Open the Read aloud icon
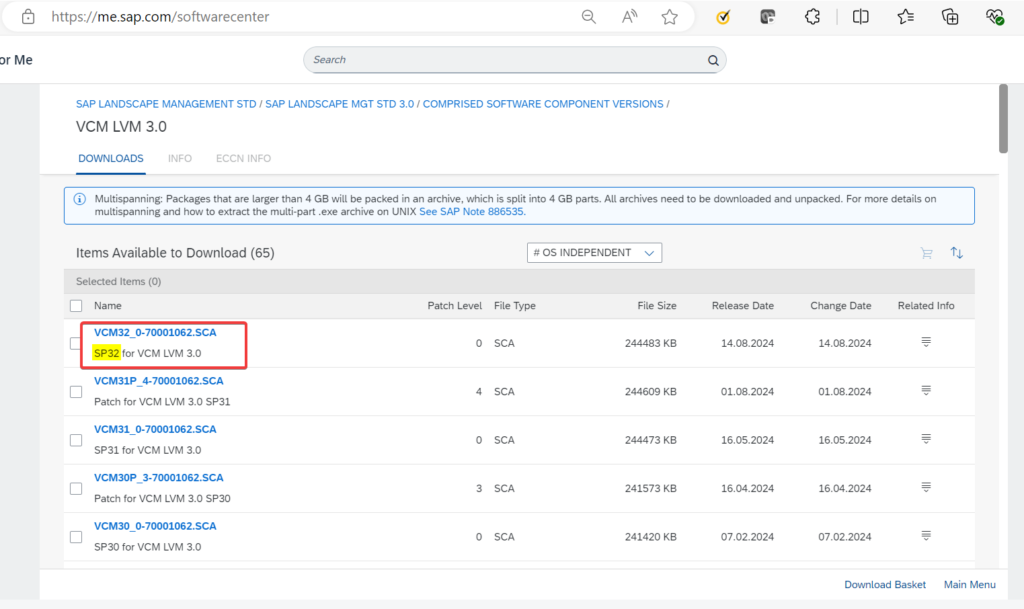 click(x=629, y=17)
